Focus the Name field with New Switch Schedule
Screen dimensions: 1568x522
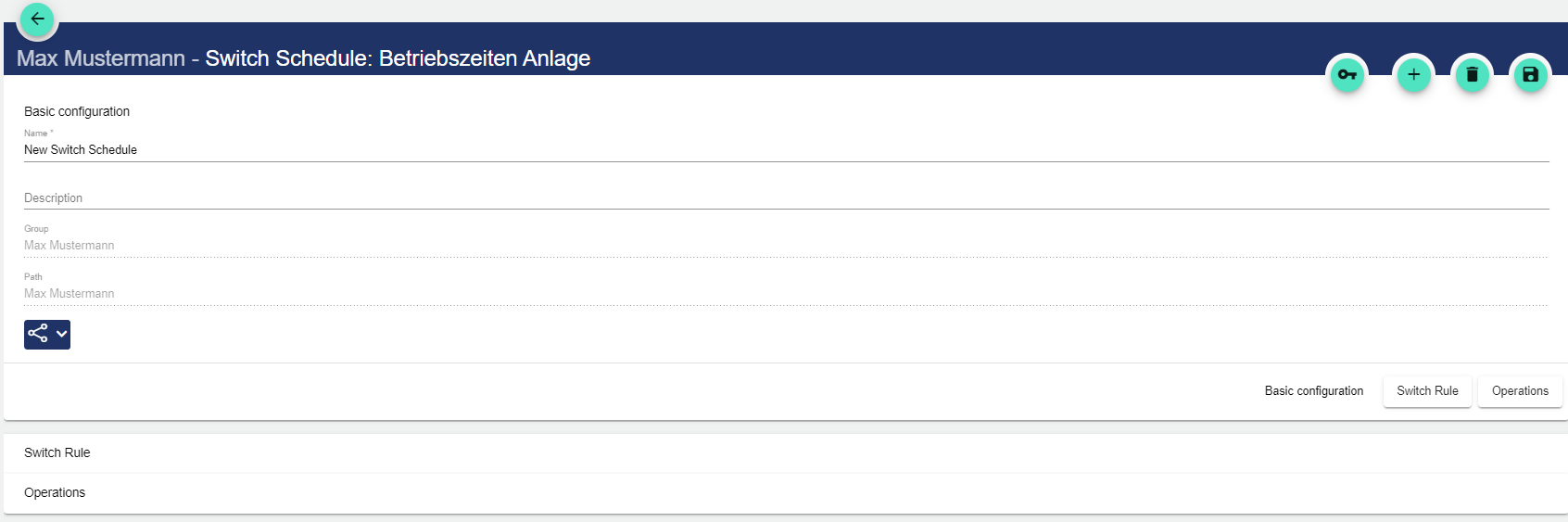tap(786, 149)
